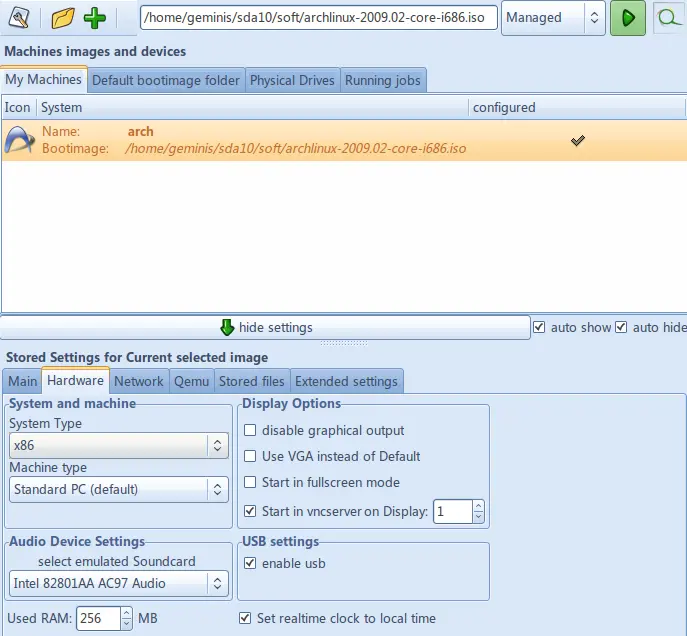
Task: Select the arch machine Arch Linux icon
Action: coord(18,141)
